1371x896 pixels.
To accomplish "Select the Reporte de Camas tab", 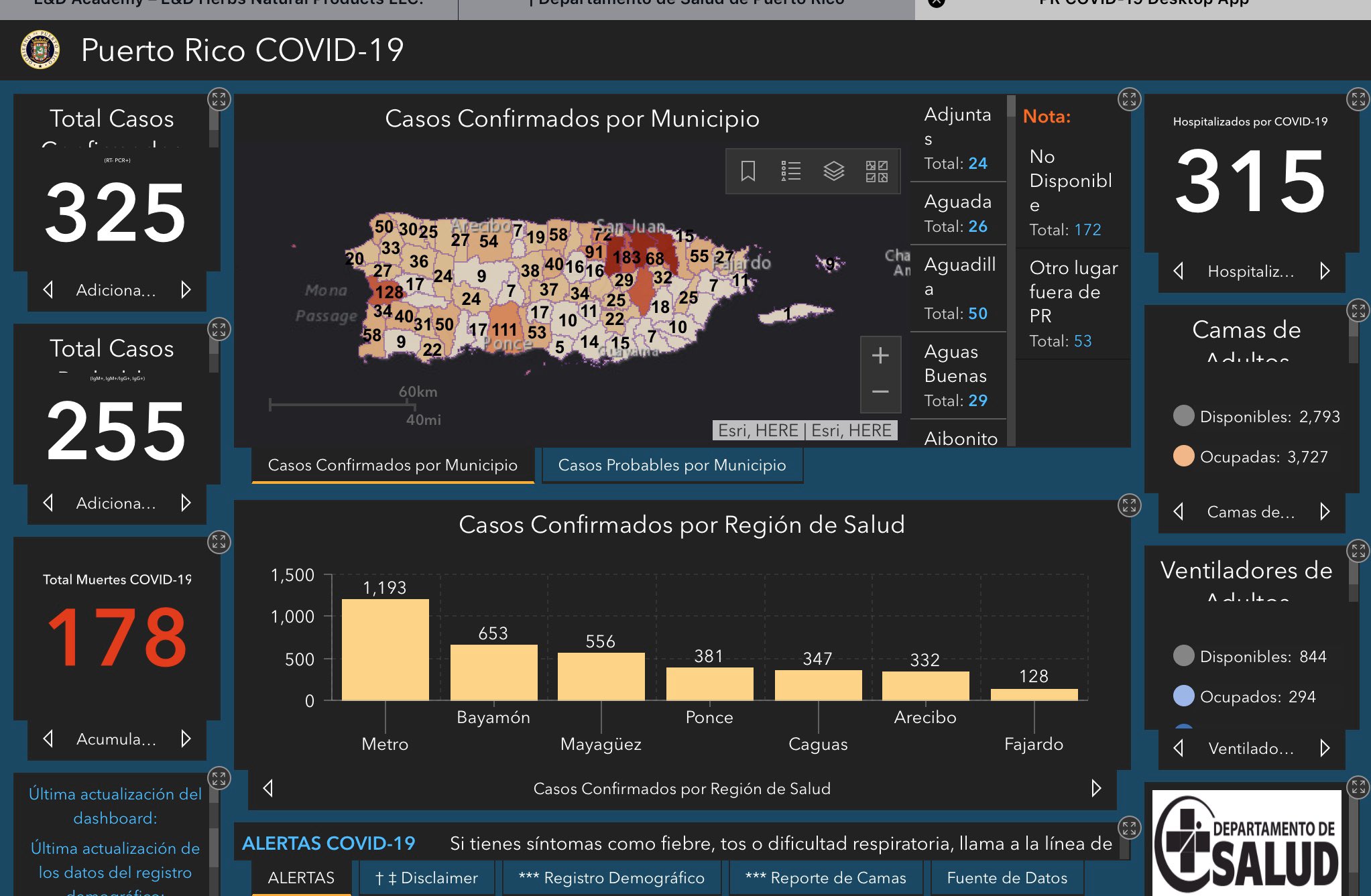I will pyautogui.click(x=825, y=878).
